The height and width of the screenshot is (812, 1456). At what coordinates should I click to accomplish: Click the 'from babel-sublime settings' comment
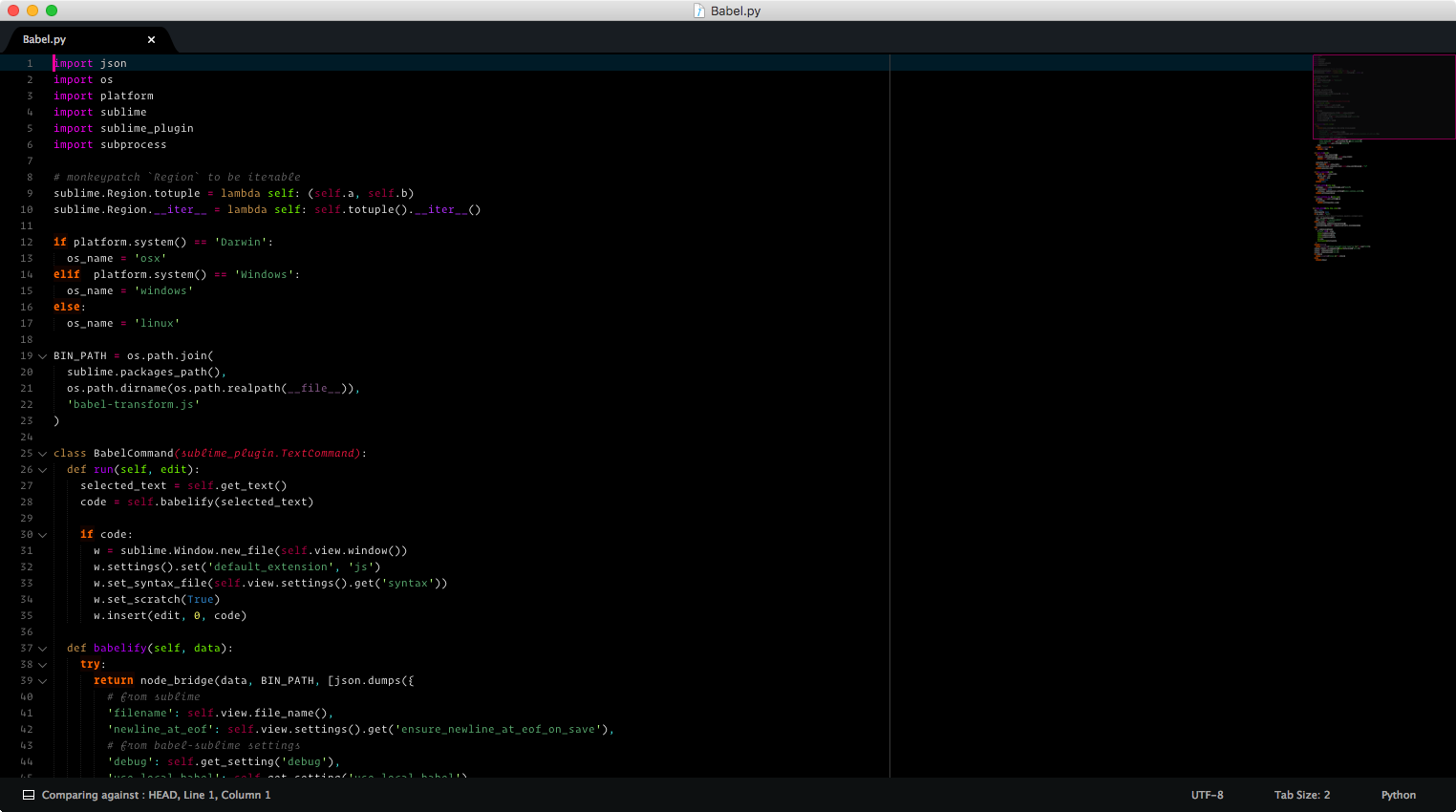coord(203,746)
